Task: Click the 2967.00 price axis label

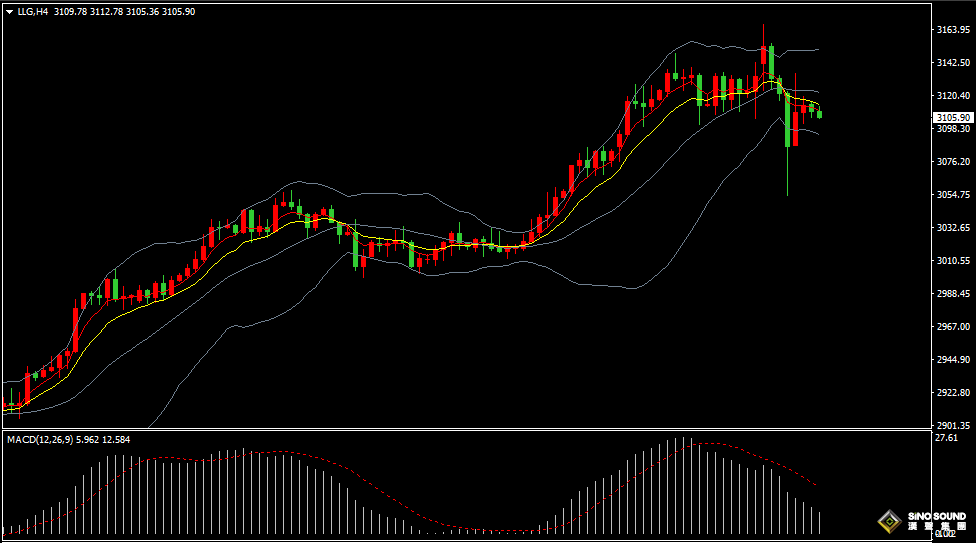Action: (953, 327)
